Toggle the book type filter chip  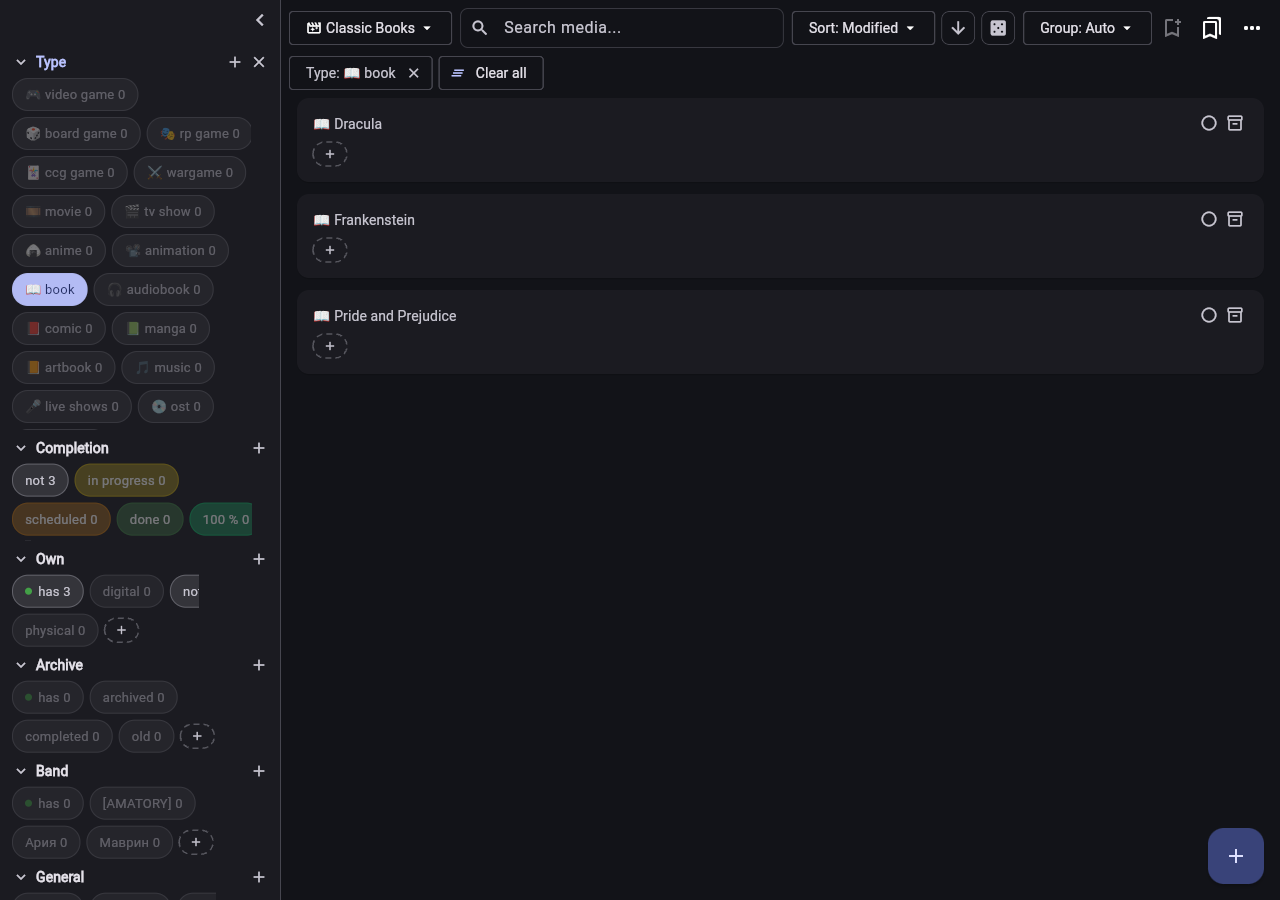(x=50, y=289)
